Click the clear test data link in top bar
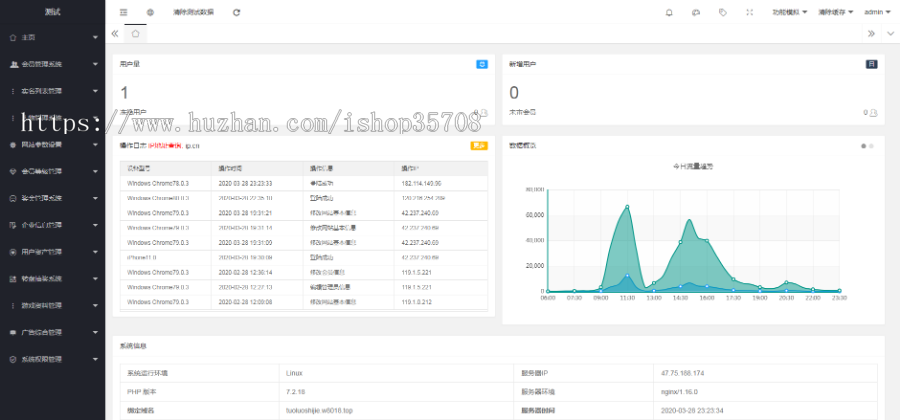Screen dimensions: 900x420 [x=193, y=12]
